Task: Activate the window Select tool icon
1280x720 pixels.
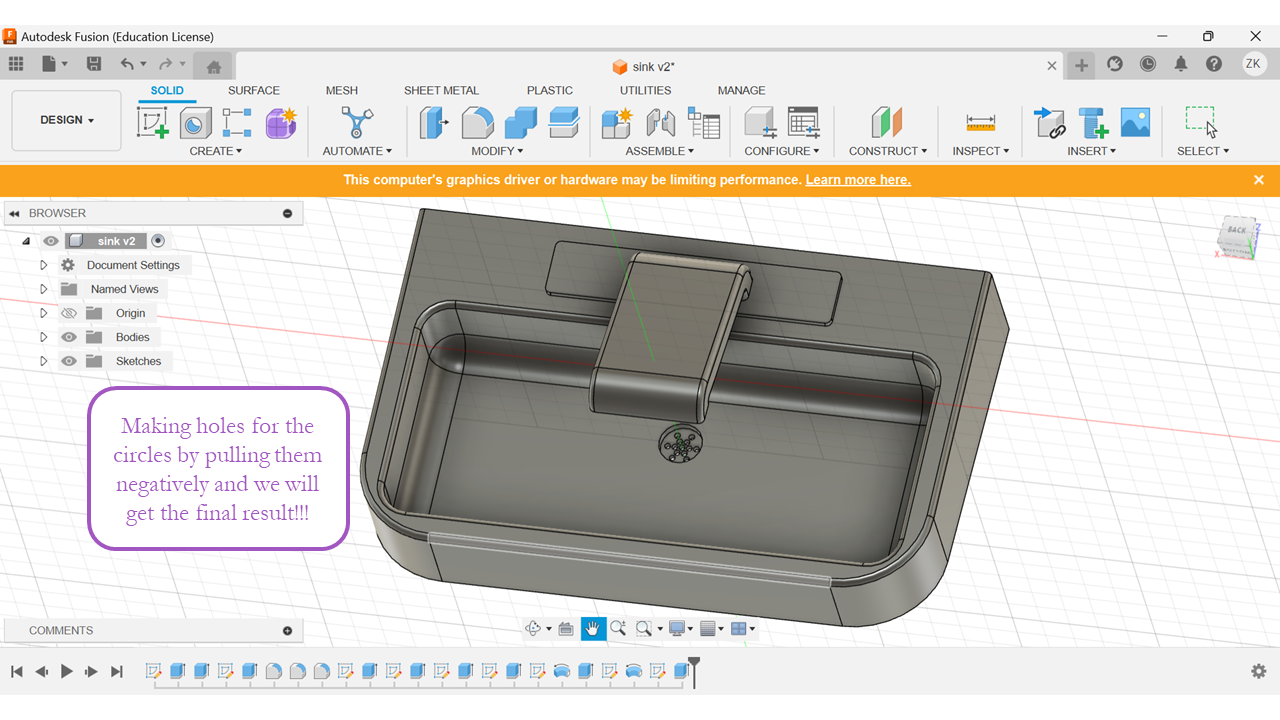Action: [1202, 123]
